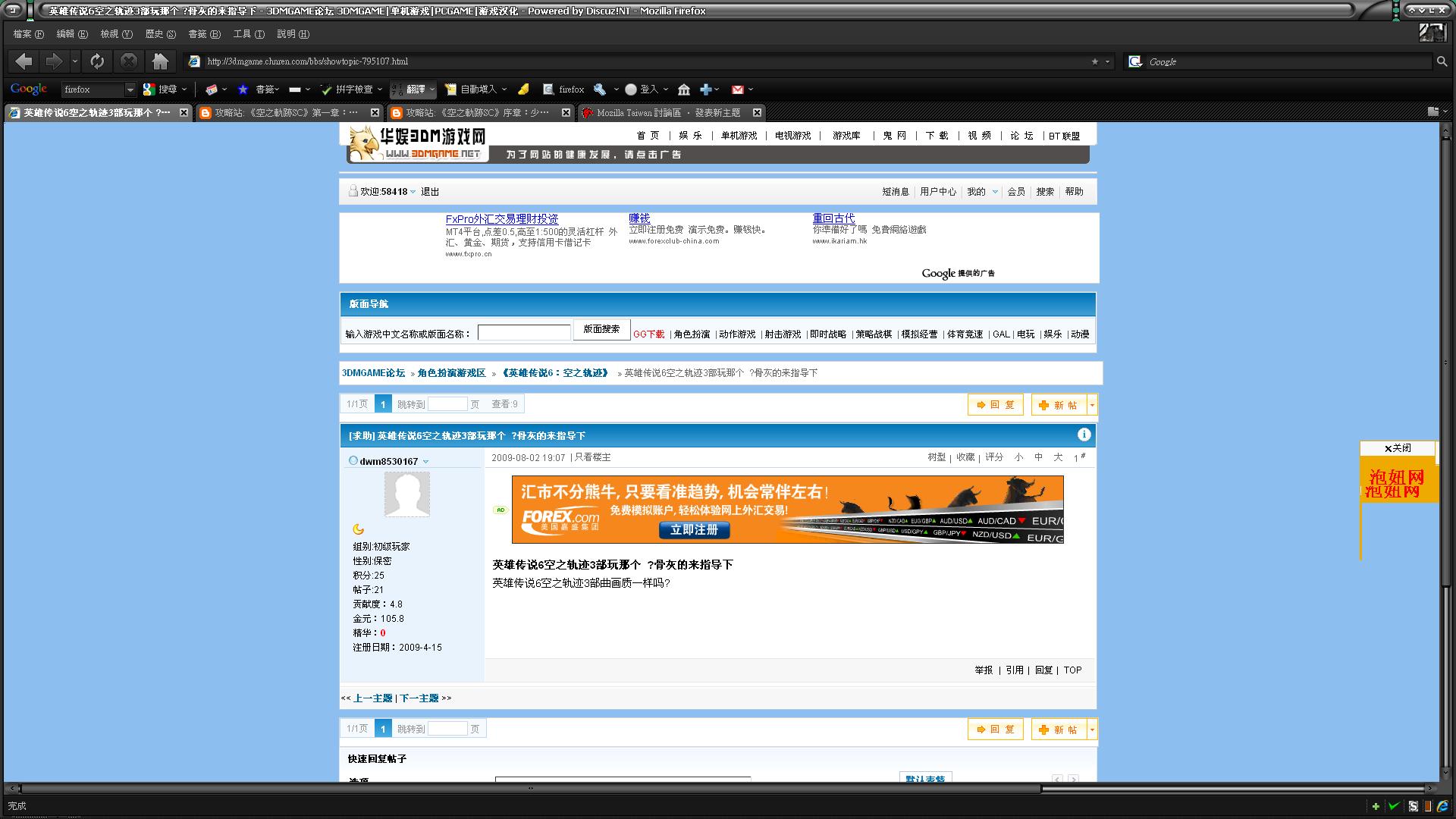Switch to Mozilla Taiwan 討論區 tab
Image resolution: width=1456 pixels, height=819 pixels.
[x=667, y=113]
